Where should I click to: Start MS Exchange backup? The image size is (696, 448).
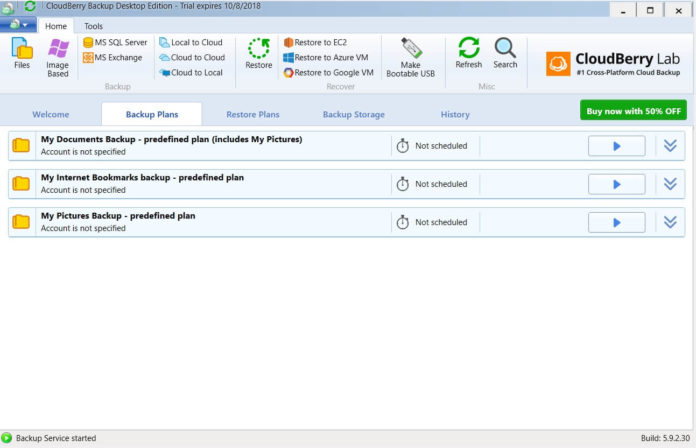point(113,57)
